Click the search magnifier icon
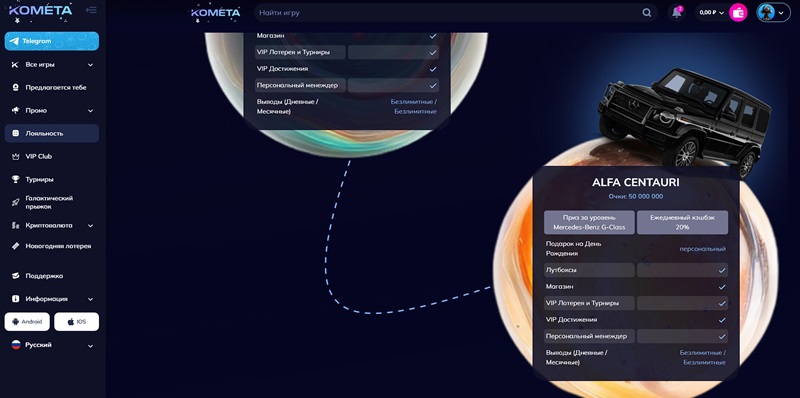 tap(646, 13)
